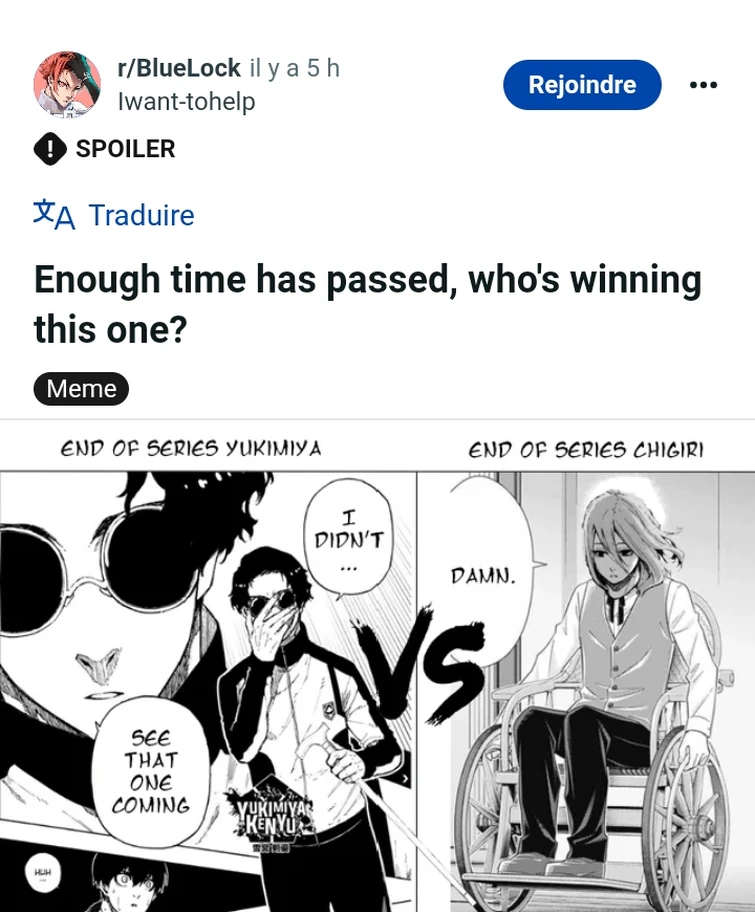Open the r/BlueLock subreddit link
The height and width of the screenshot is (912, 755).
179,68
